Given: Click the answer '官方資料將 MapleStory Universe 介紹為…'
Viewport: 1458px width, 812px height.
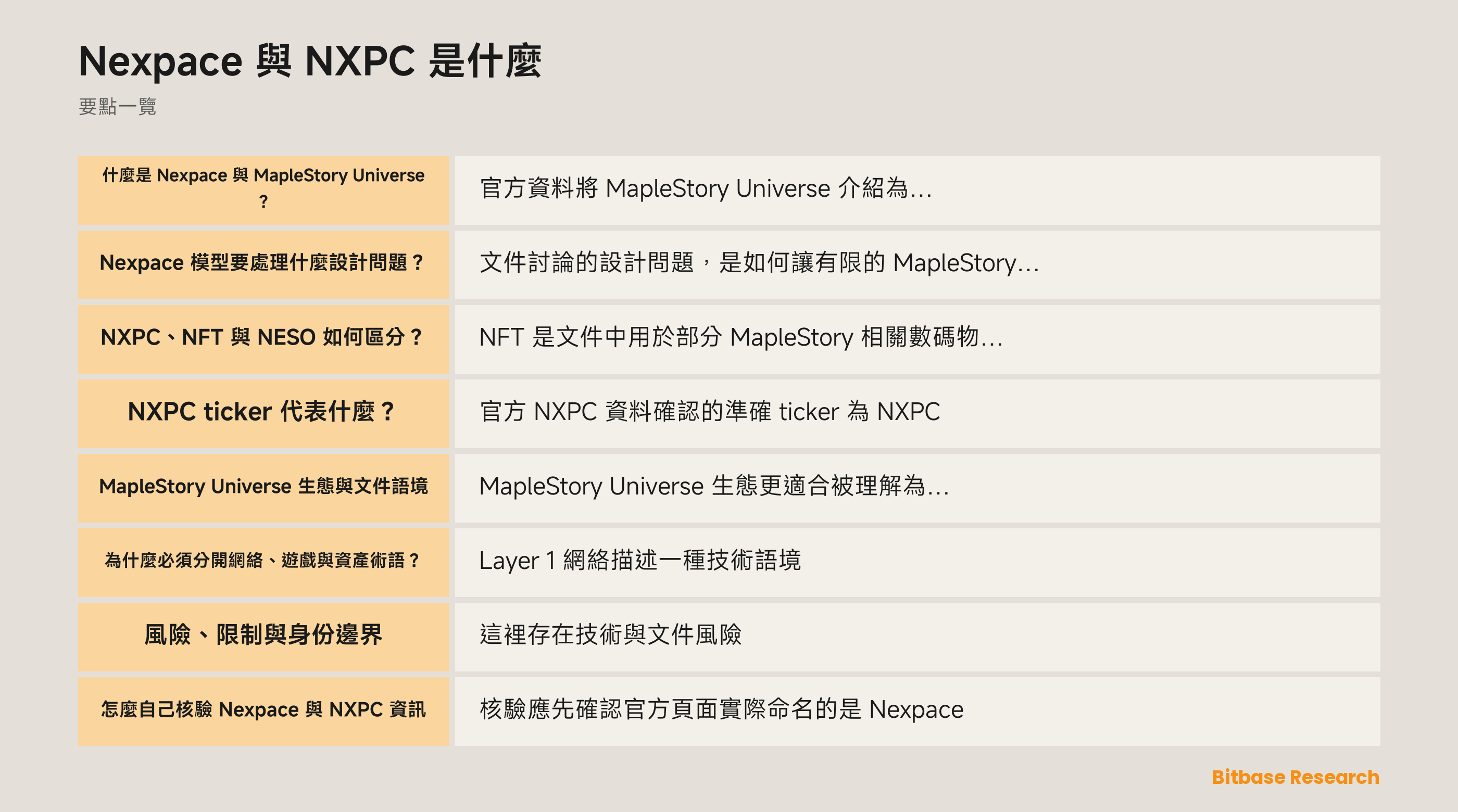Looking at the screenshot, I should [x=706, y=188].
